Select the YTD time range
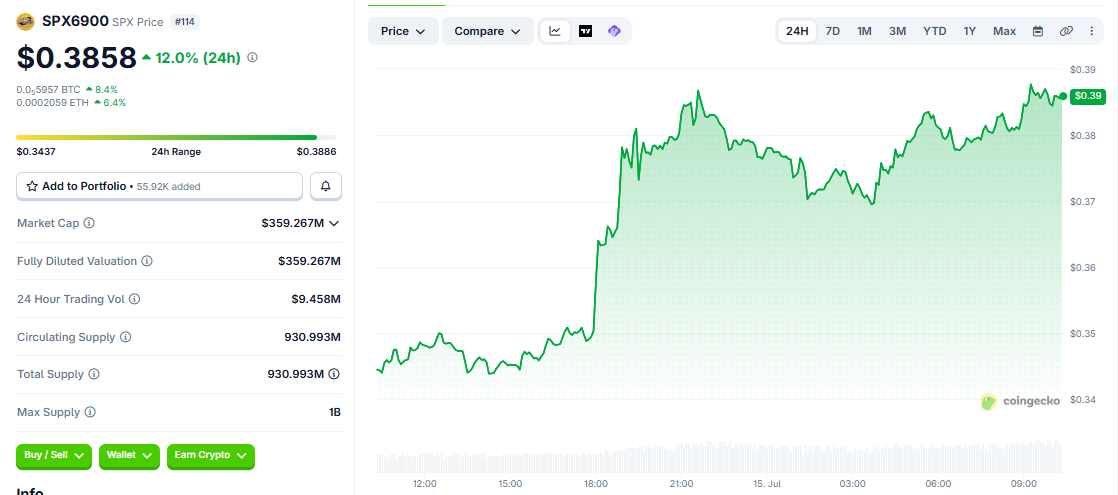The height and width of the screenshot is (495, 1118). (935, 31)
